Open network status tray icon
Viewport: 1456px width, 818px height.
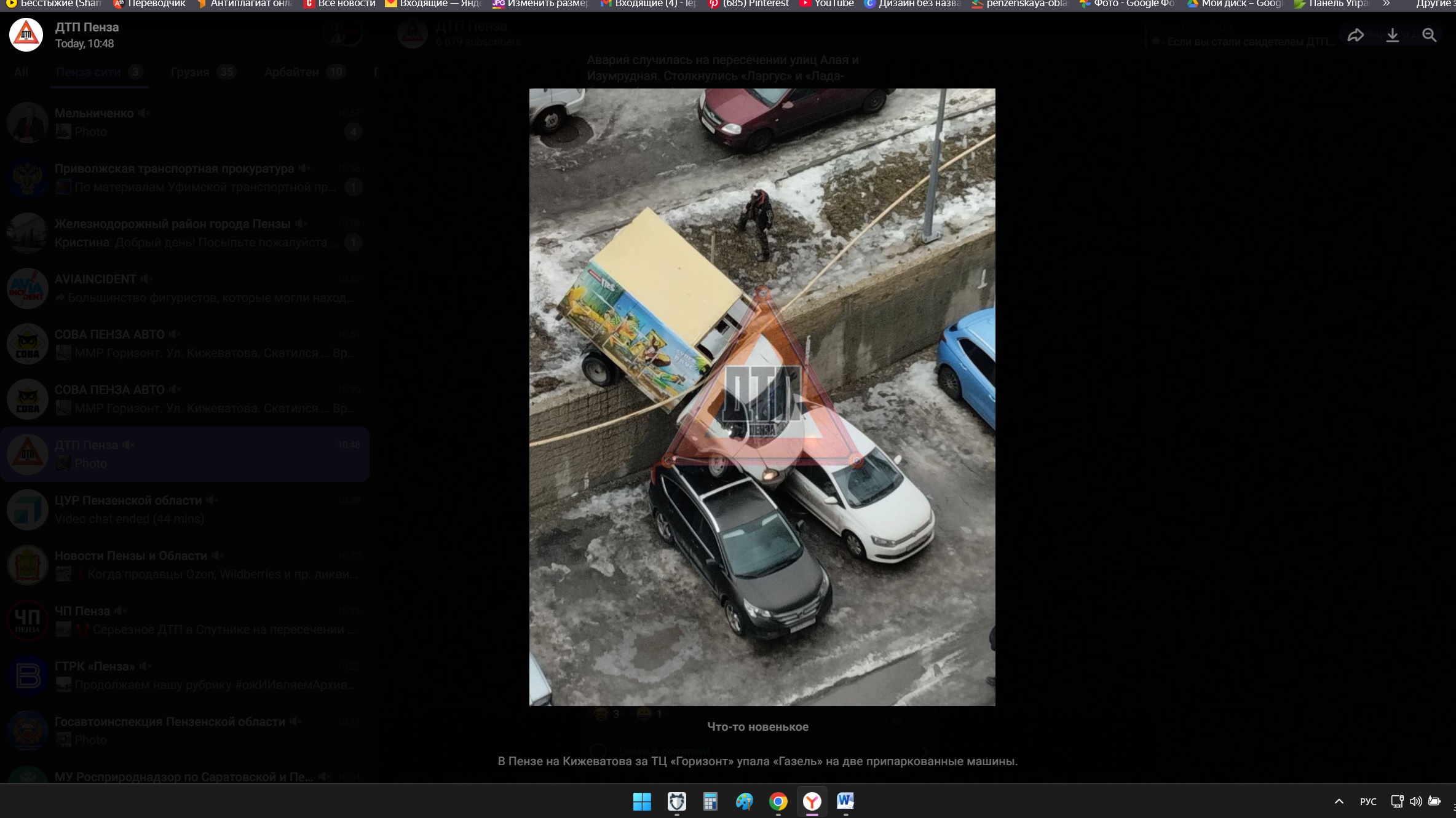click(x=1397, y=801)
